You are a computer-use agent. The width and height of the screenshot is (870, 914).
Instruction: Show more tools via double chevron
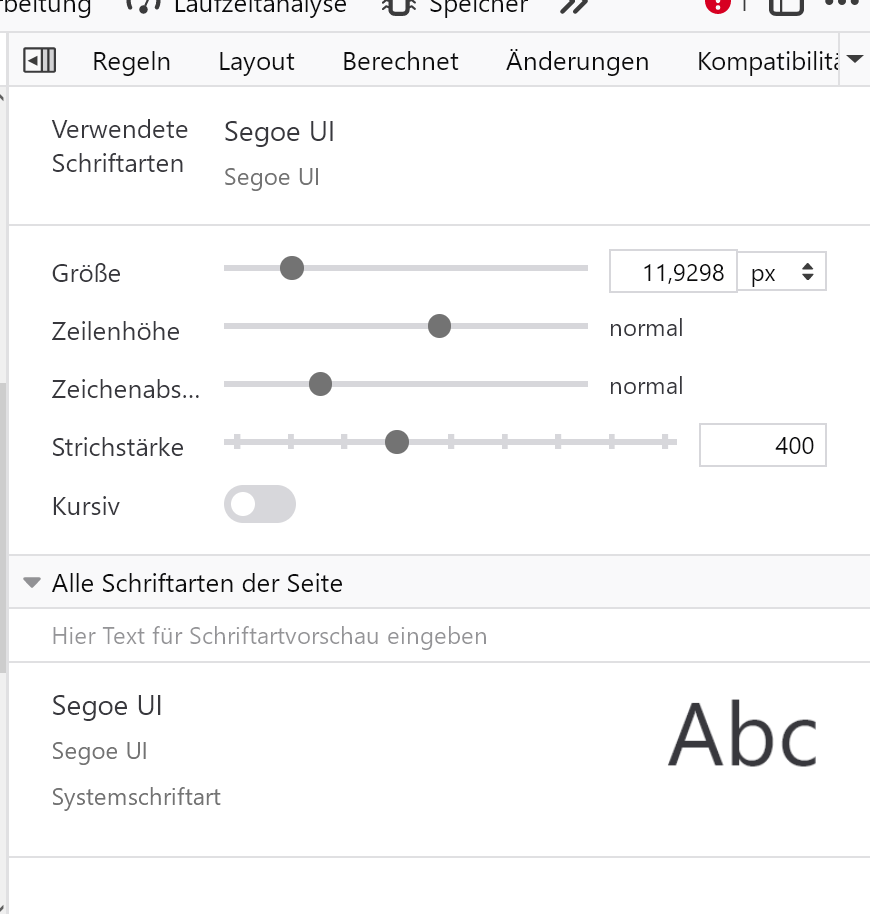[573, 6]
